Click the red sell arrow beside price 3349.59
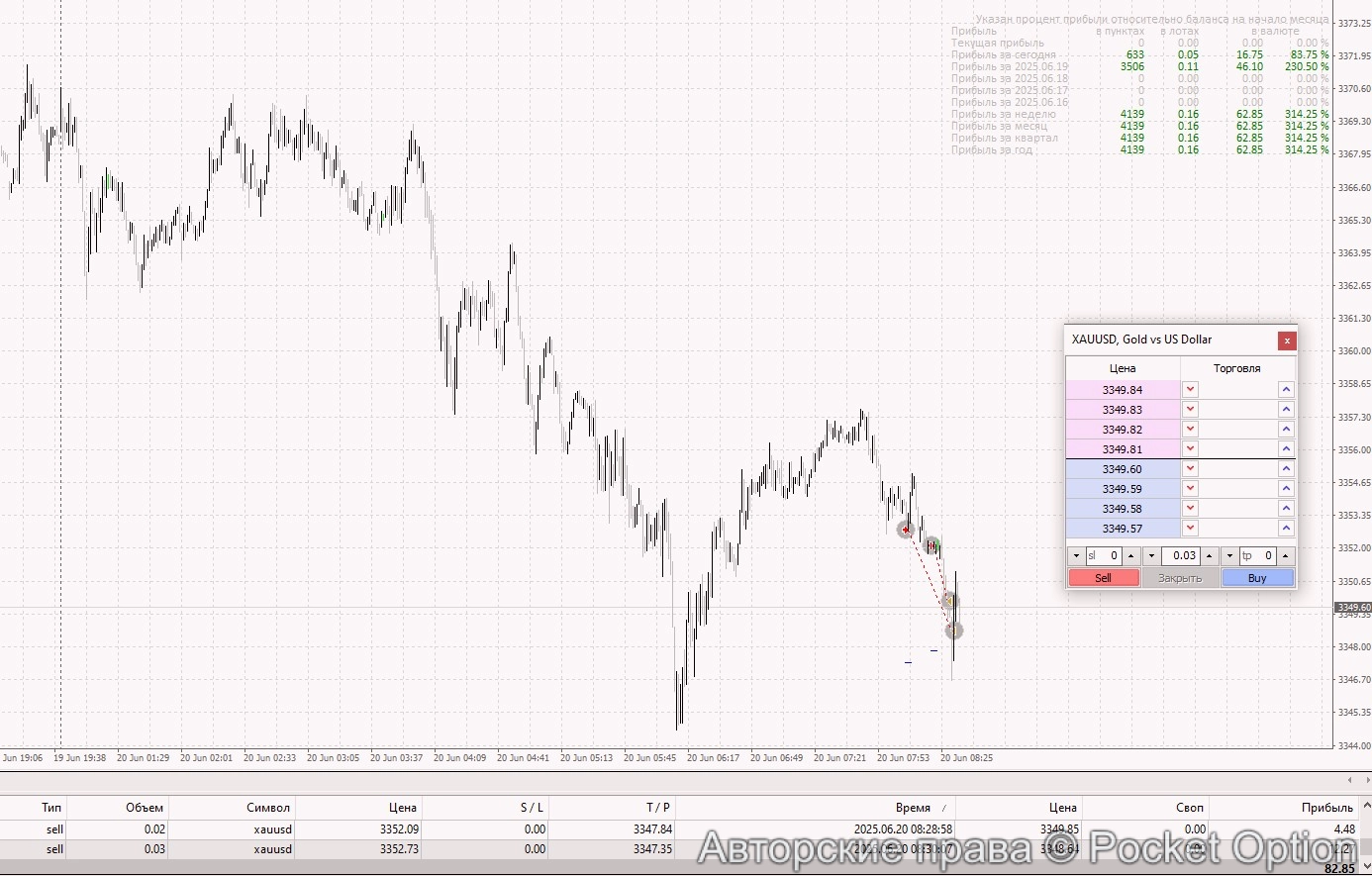Viewport: 1372px width, 876px height. pyautogui.click(x=1190, y=489)
